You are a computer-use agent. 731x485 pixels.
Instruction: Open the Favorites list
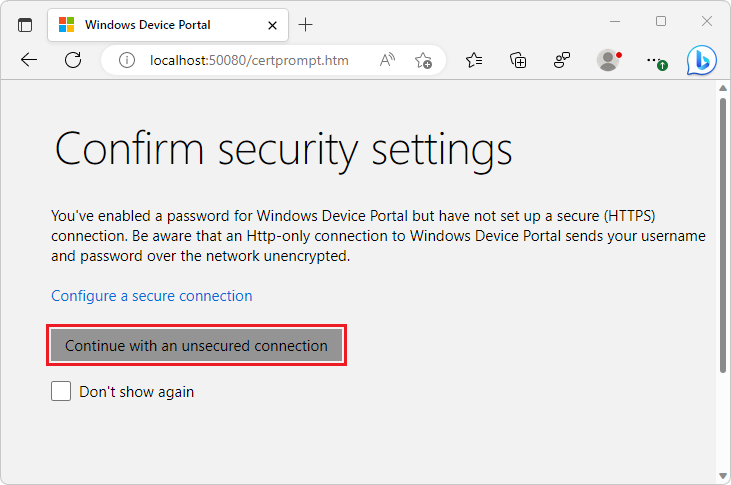(x=474, y=60)
